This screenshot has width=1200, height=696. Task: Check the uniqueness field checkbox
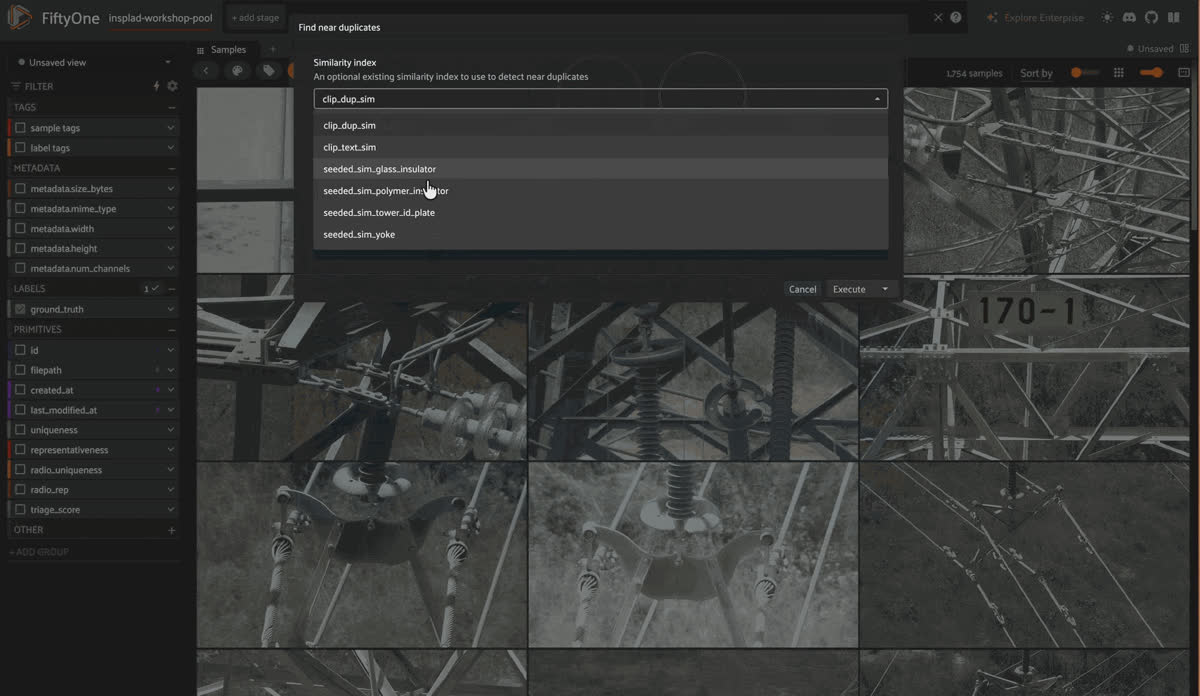point(20,430)
